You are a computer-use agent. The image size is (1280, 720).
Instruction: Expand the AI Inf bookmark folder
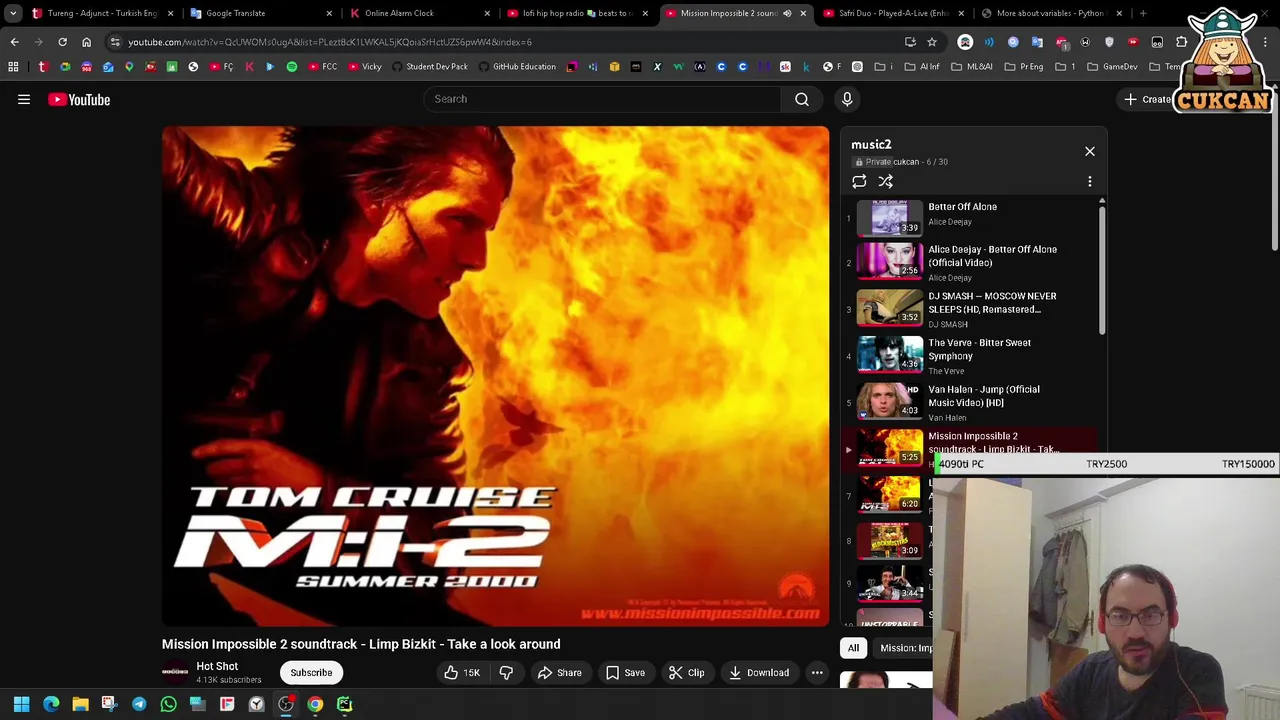pos(922,67)
